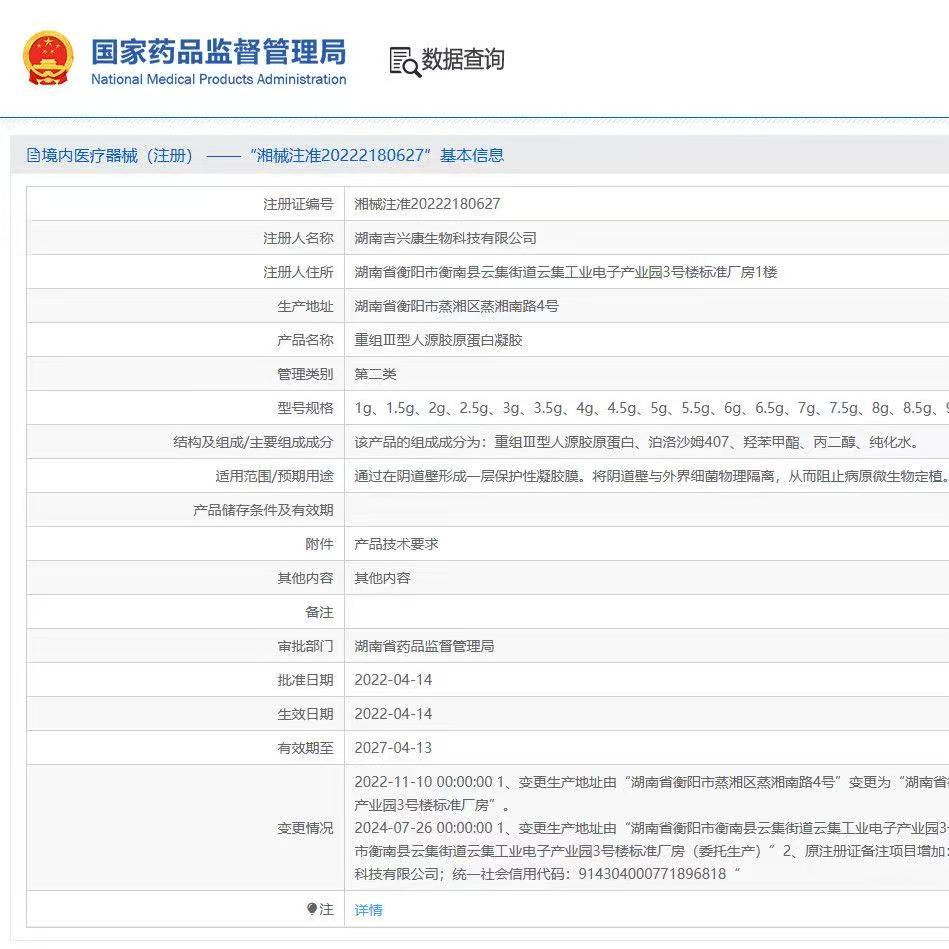
Task: Click the 2024-07-26 change record line
Action: (x=651, y=828)
